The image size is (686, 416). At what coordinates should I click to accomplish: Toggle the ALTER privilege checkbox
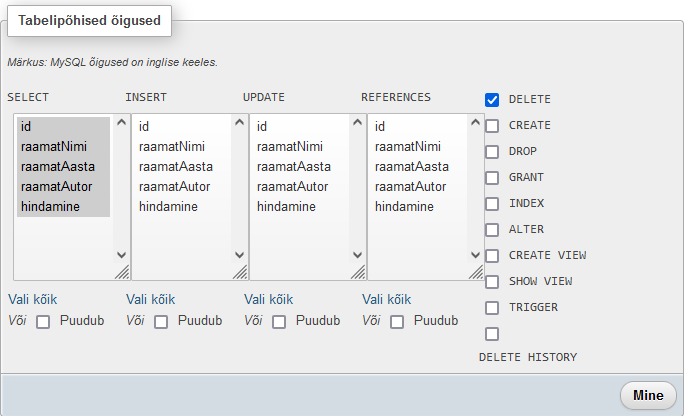click(x=493, y=230)
